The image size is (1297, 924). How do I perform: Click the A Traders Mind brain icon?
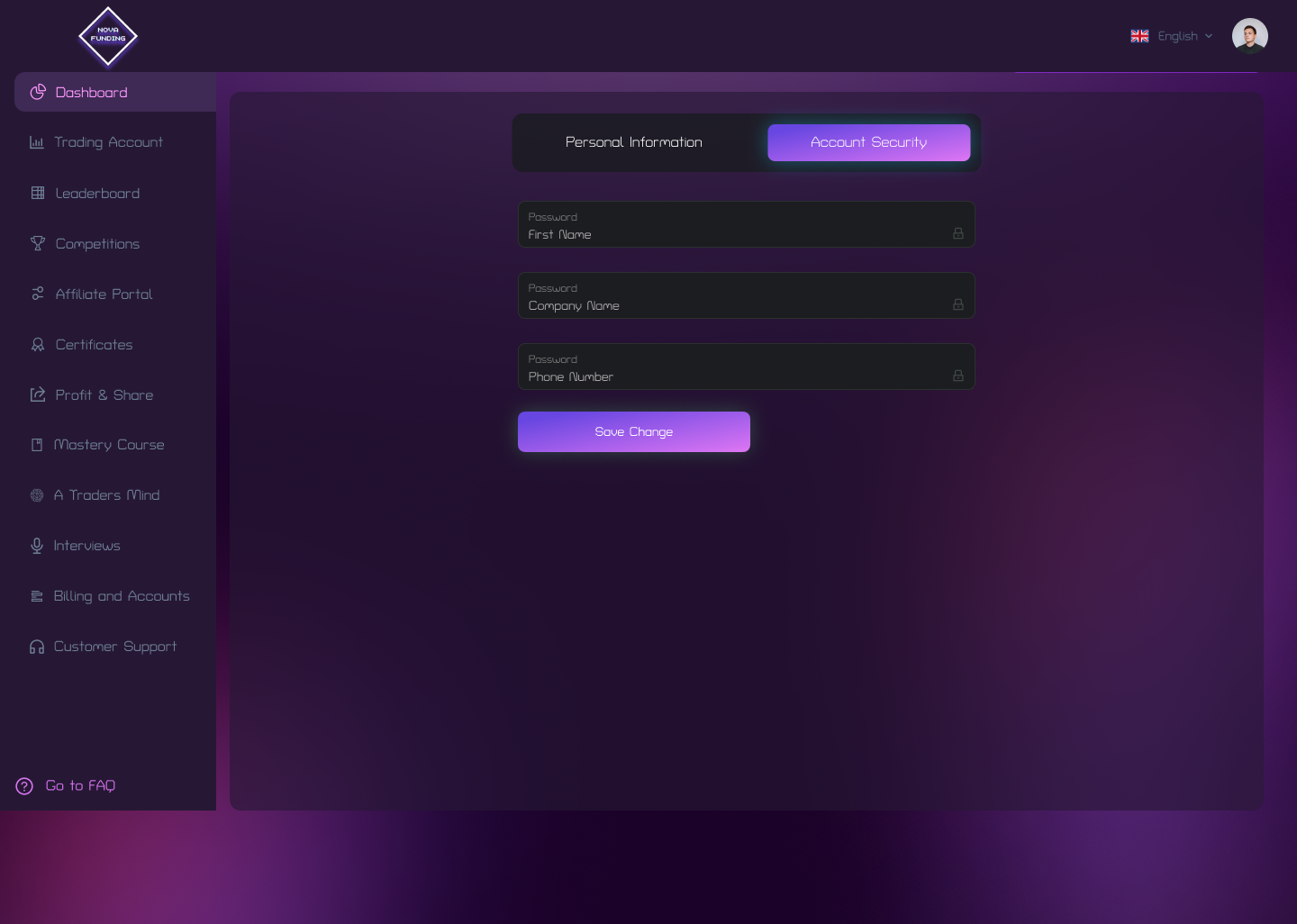coord(37,494)
